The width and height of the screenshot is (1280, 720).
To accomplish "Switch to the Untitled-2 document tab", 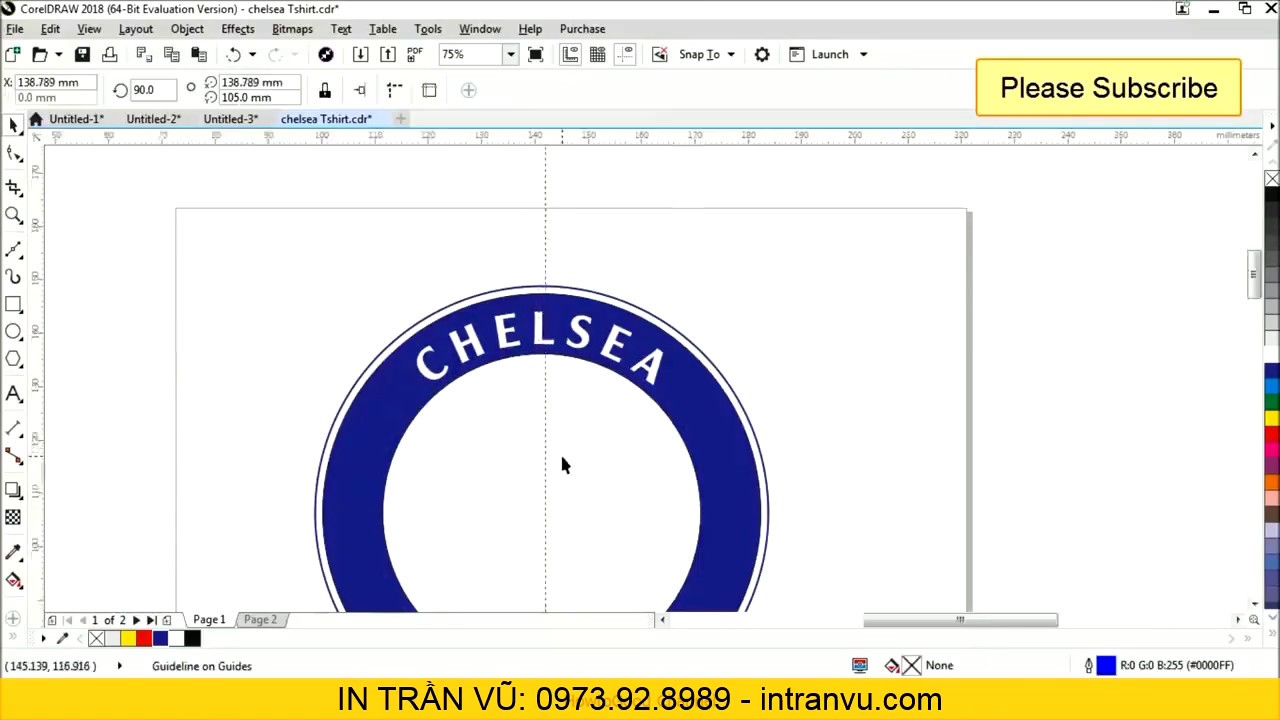I will tap(153, 119).
